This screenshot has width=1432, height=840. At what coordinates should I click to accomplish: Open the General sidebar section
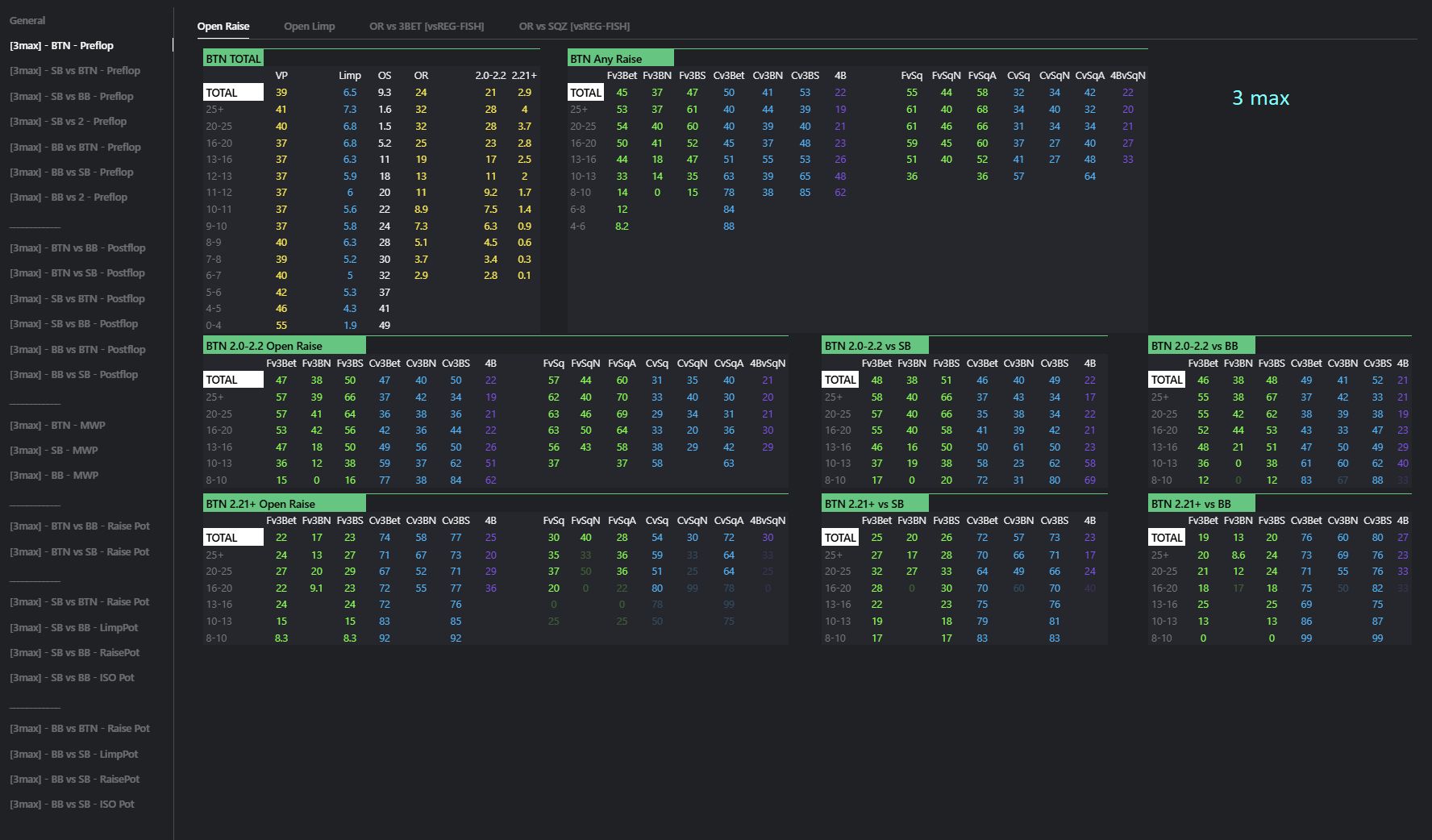(27, 20)
